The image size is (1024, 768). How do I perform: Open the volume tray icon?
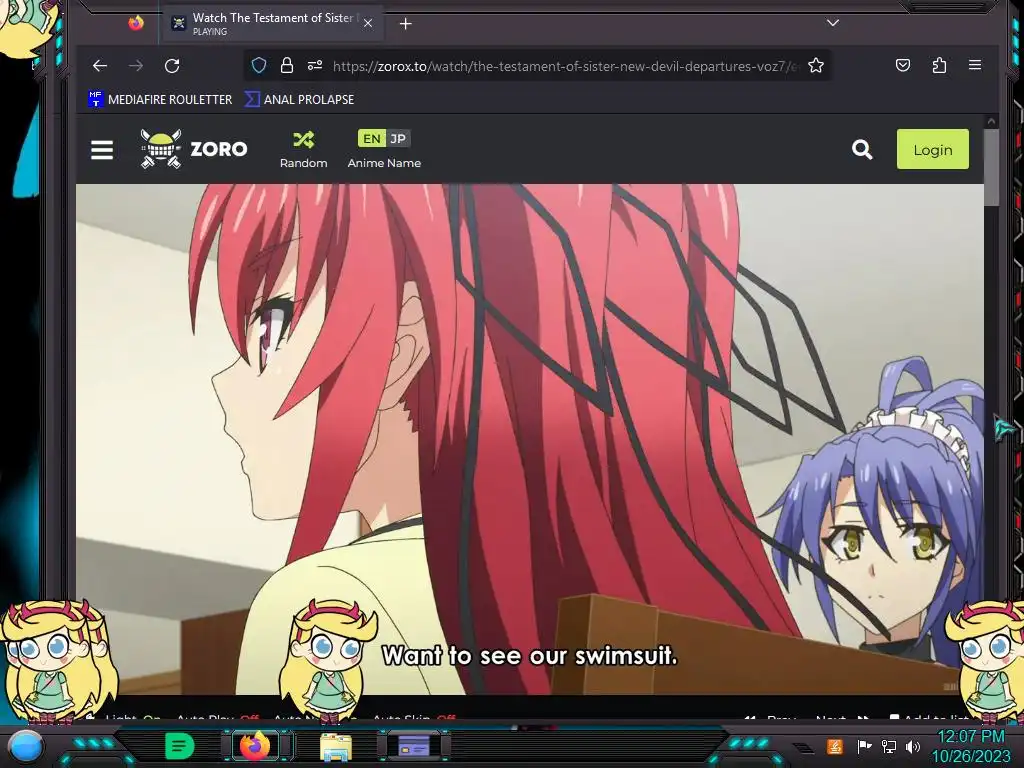(913, 746)
